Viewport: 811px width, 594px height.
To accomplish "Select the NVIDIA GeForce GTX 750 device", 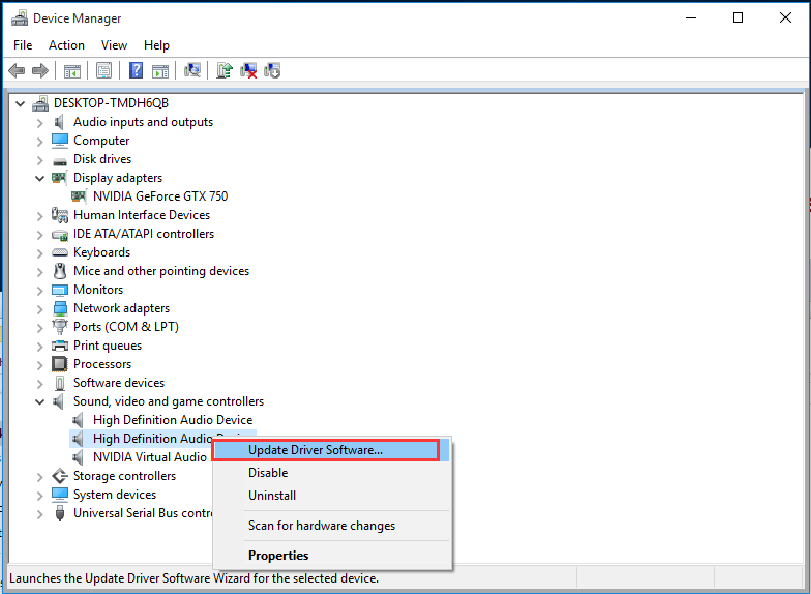I will (160, 196).
